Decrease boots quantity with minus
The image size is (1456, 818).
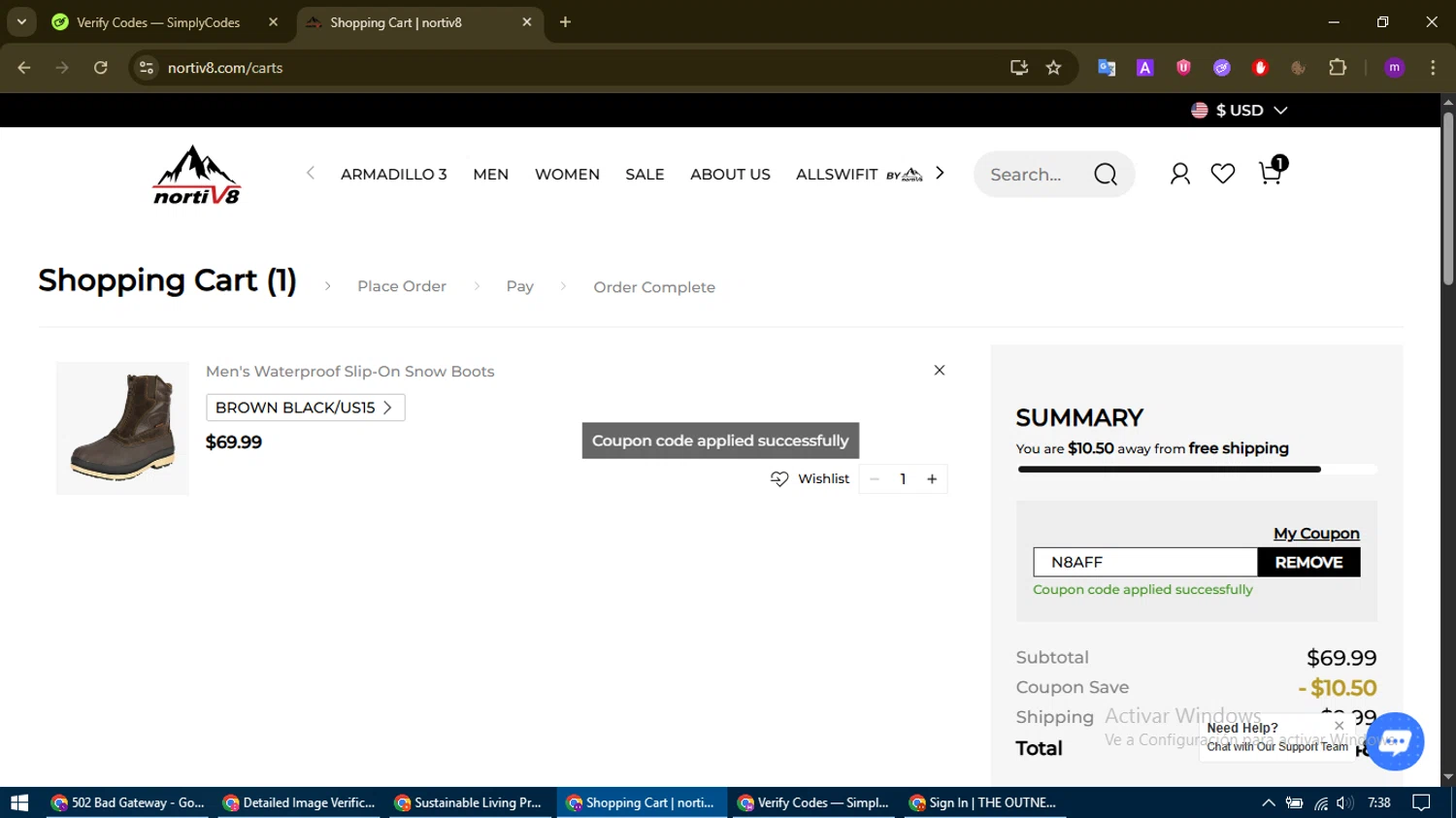tap(875, 479)
